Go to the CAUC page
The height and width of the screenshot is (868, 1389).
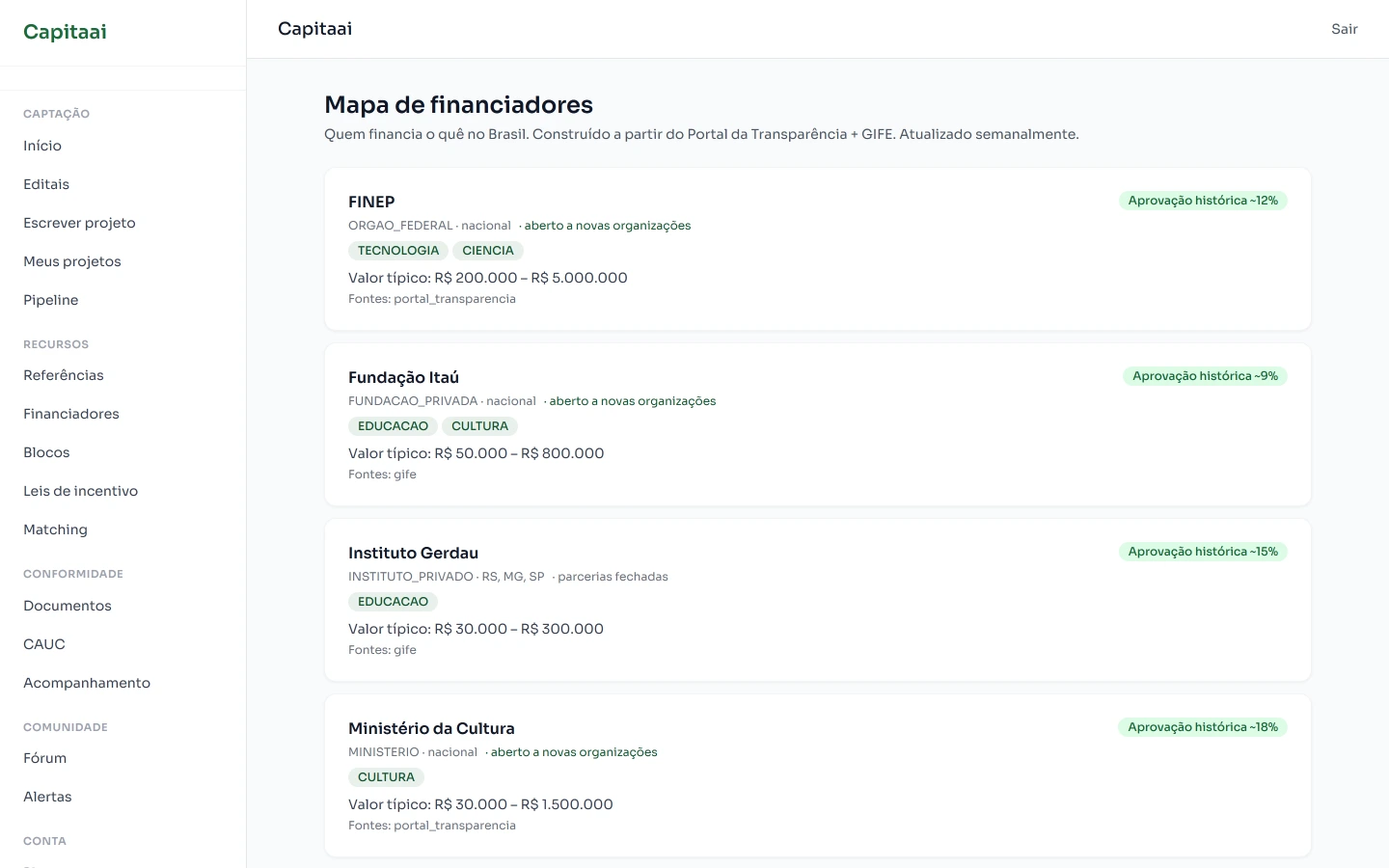click(x=44, y=644)
